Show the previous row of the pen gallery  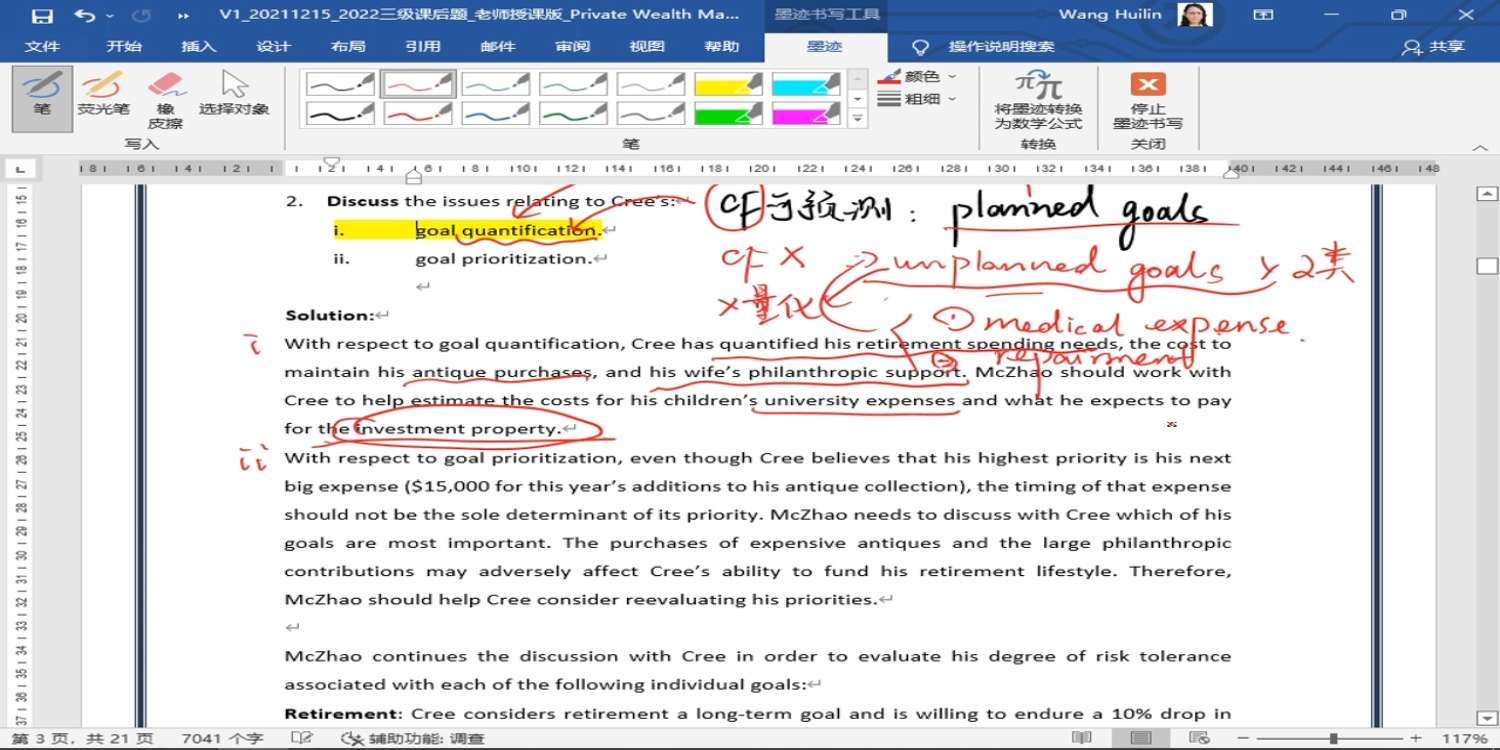point(858,78)
